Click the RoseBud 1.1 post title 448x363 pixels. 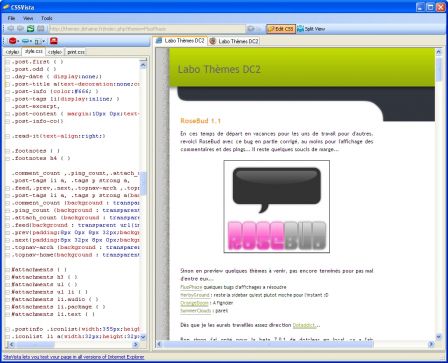click(201, 121)
